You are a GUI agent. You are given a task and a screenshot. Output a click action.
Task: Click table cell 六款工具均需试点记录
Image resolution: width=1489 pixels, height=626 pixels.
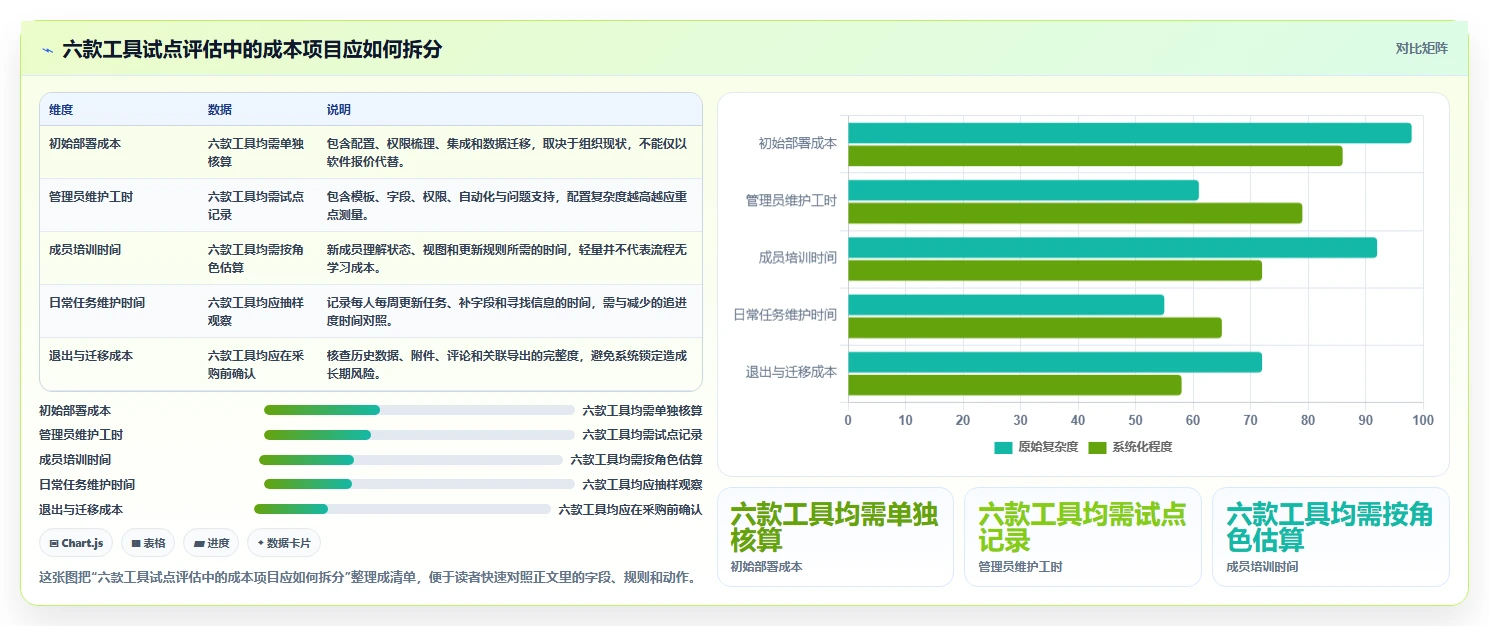pyautogui.click(x=256, y=205)
